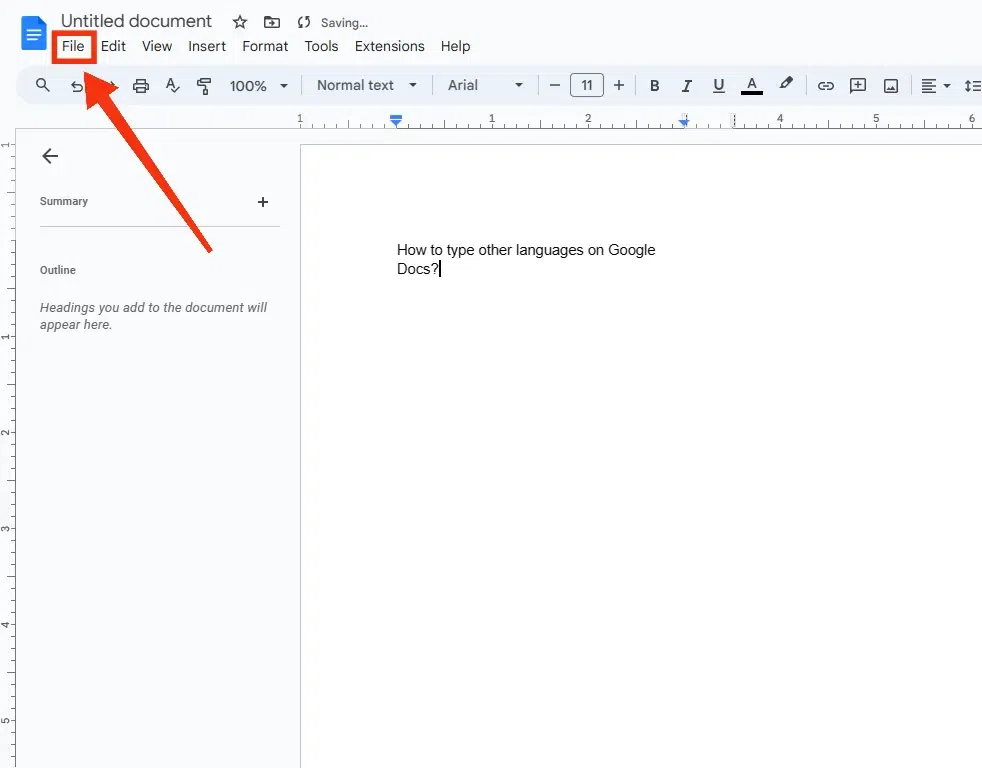The width and height of the screenshot is (982, 768).
Task: Click the Saving status sync icon
Action: coord(304,23)
